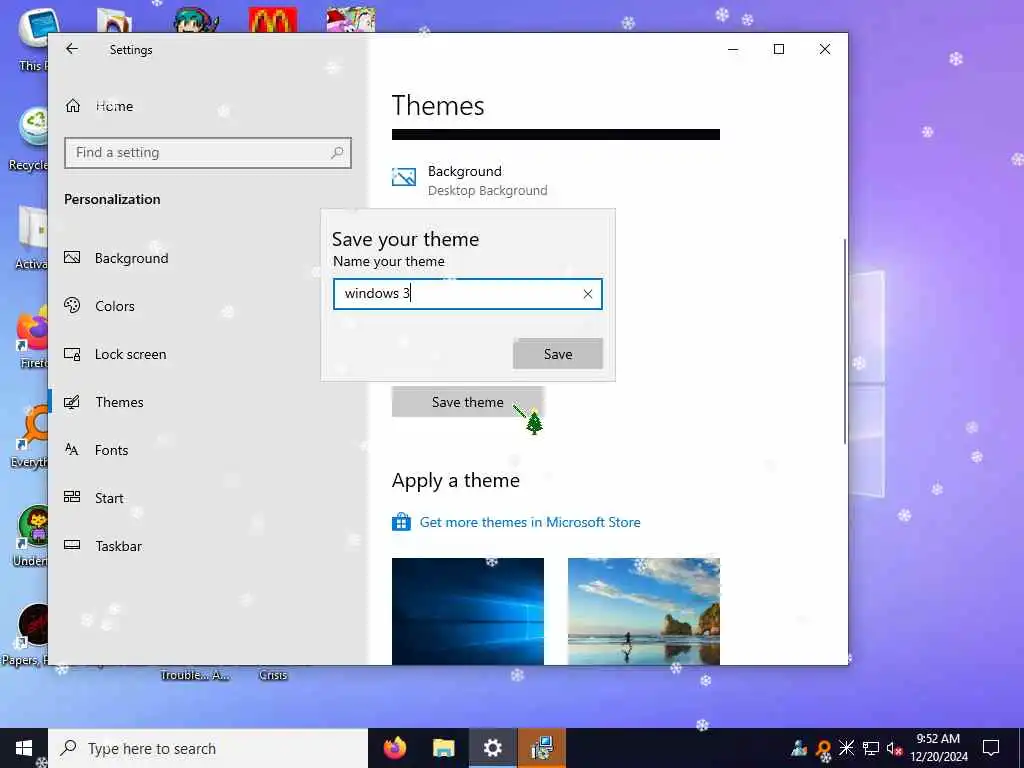This screenshot has width=1024, height=768.
Task: Maximize the Settings window
Action: [778, 49]
